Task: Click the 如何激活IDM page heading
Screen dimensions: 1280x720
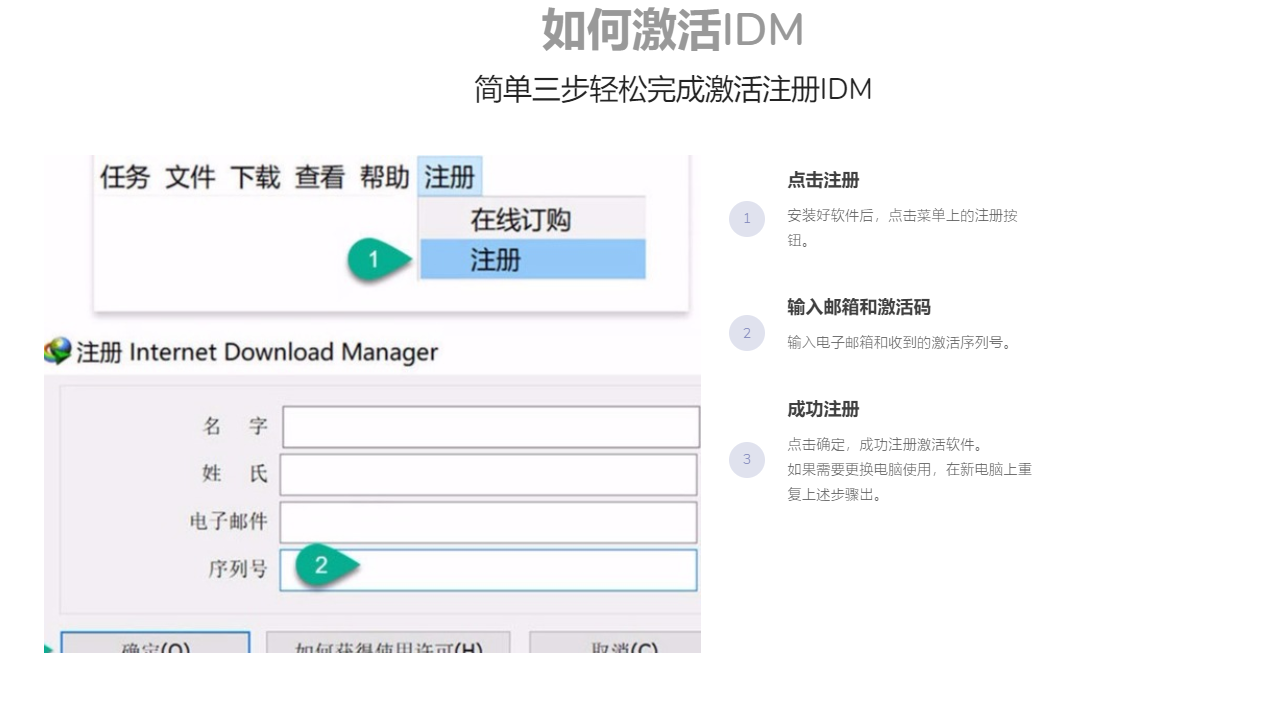Action: tap(673, 29)
